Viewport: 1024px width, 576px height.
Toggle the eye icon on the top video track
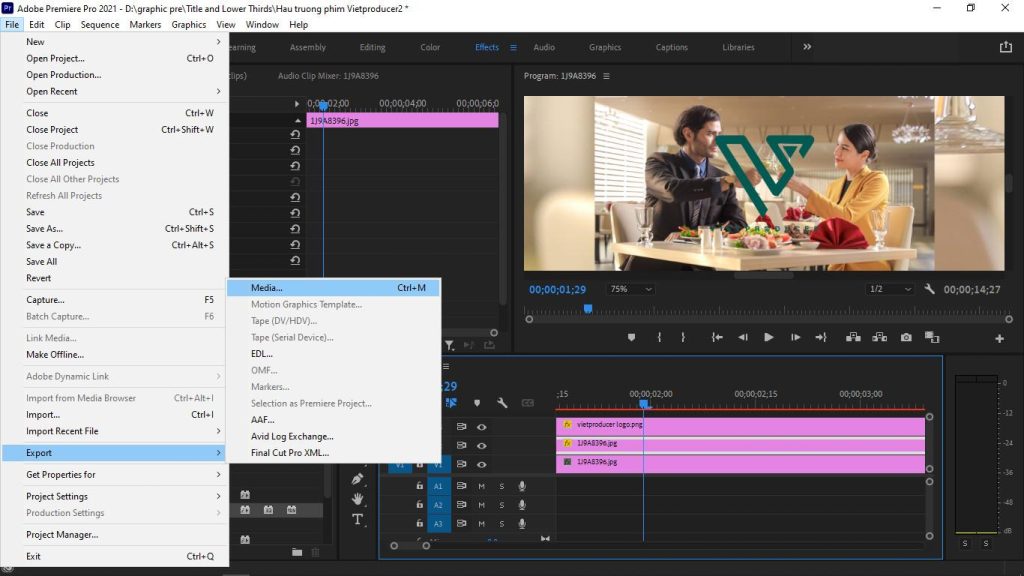482,427
